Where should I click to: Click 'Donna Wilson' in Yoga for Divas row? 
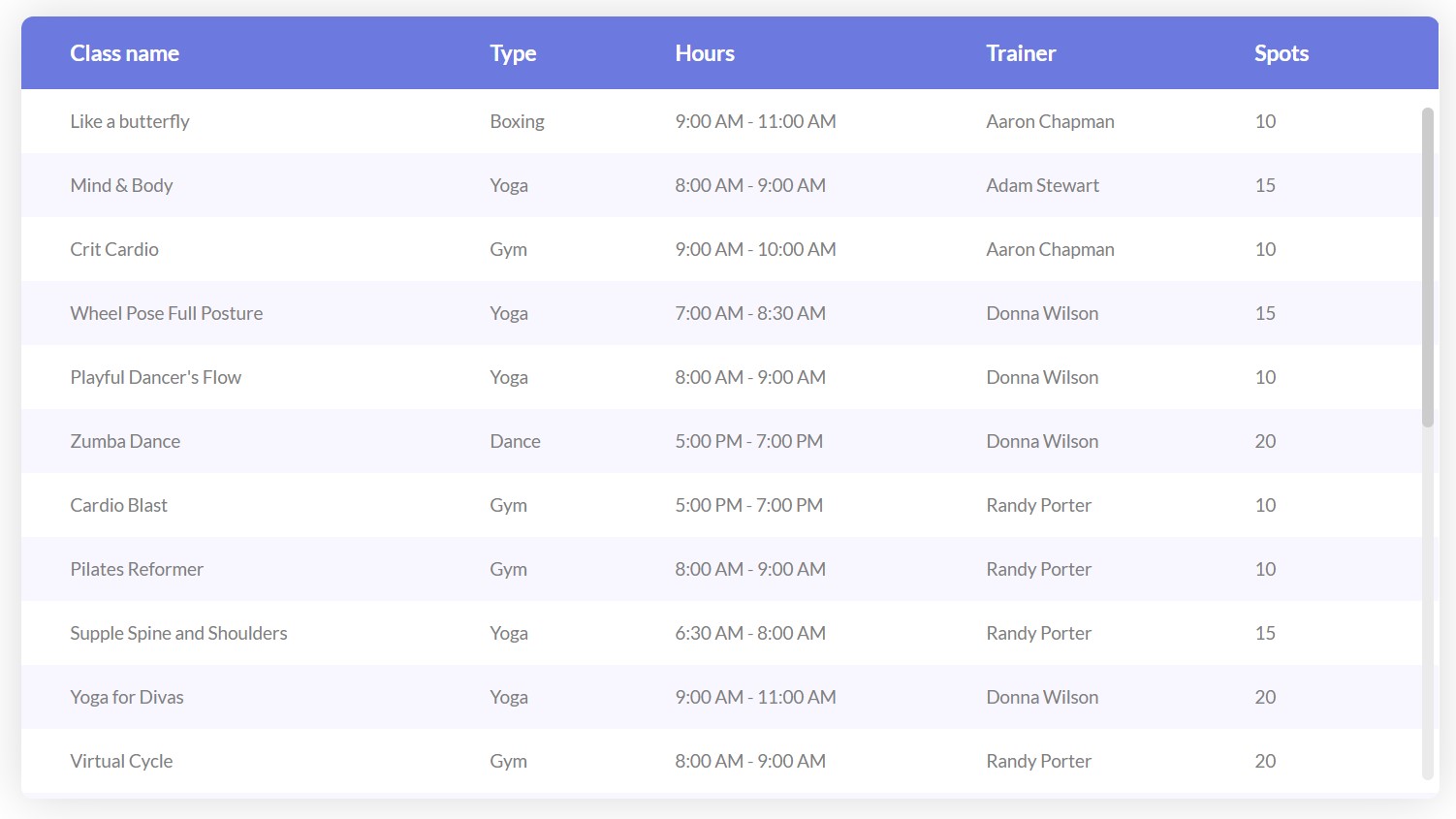pos(1042,697)
